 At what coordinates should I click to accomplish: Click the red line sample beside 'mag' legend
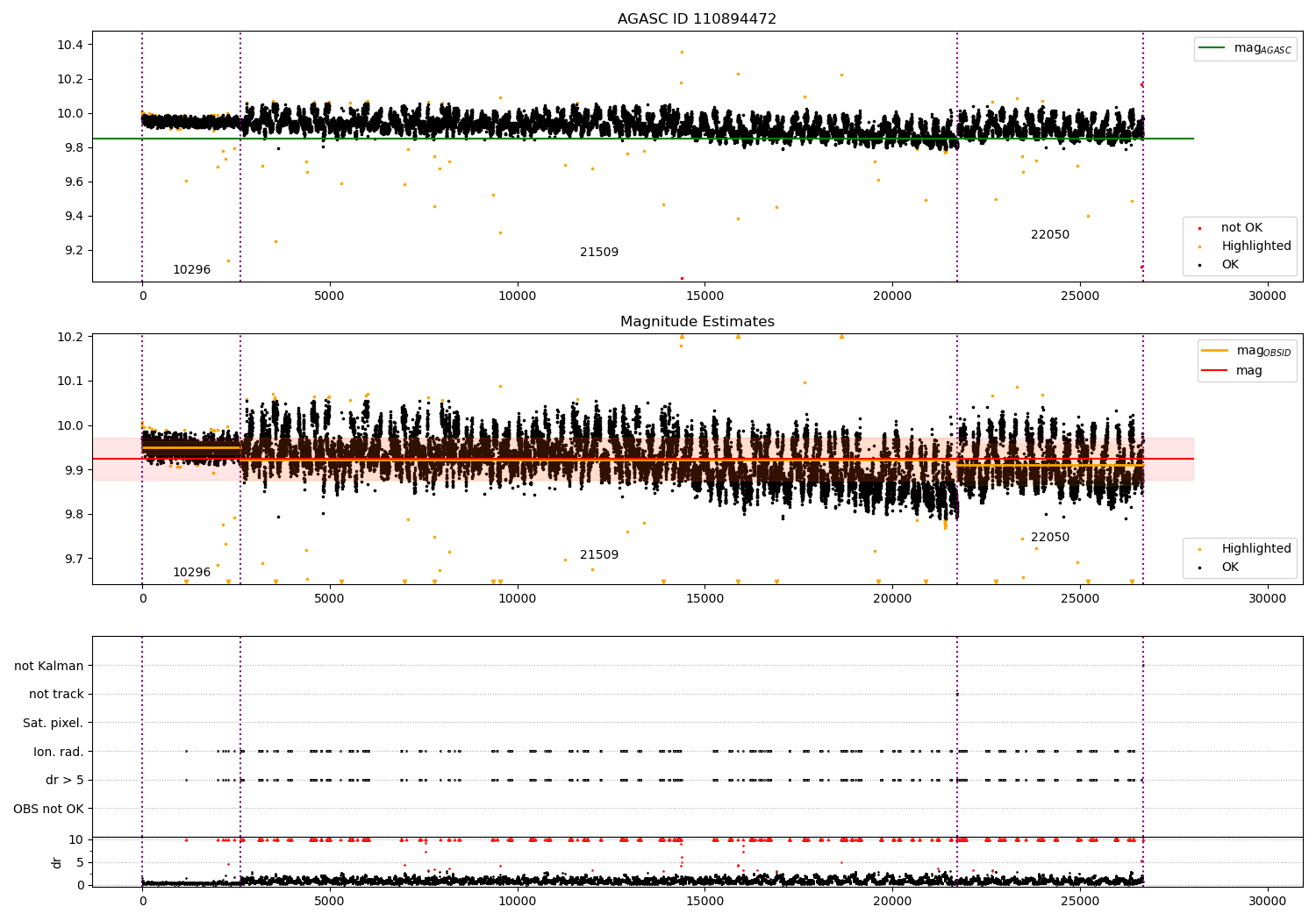[x=1215, y=371]
